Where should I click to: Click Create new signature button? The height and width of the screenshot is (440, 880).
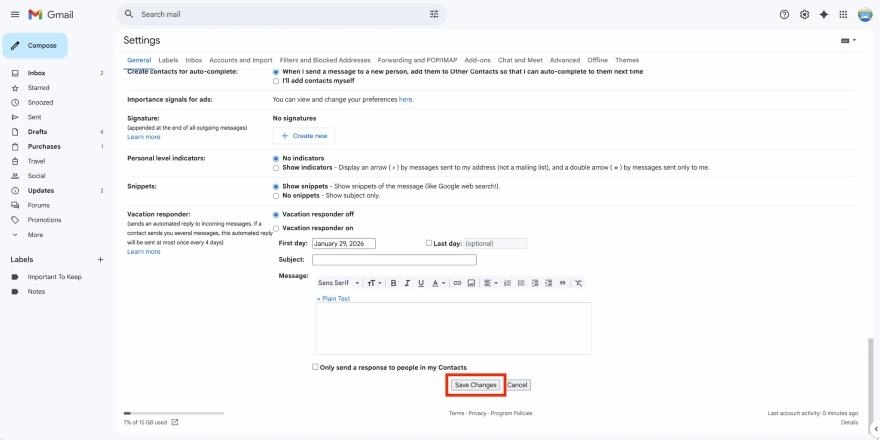(304, 136)
